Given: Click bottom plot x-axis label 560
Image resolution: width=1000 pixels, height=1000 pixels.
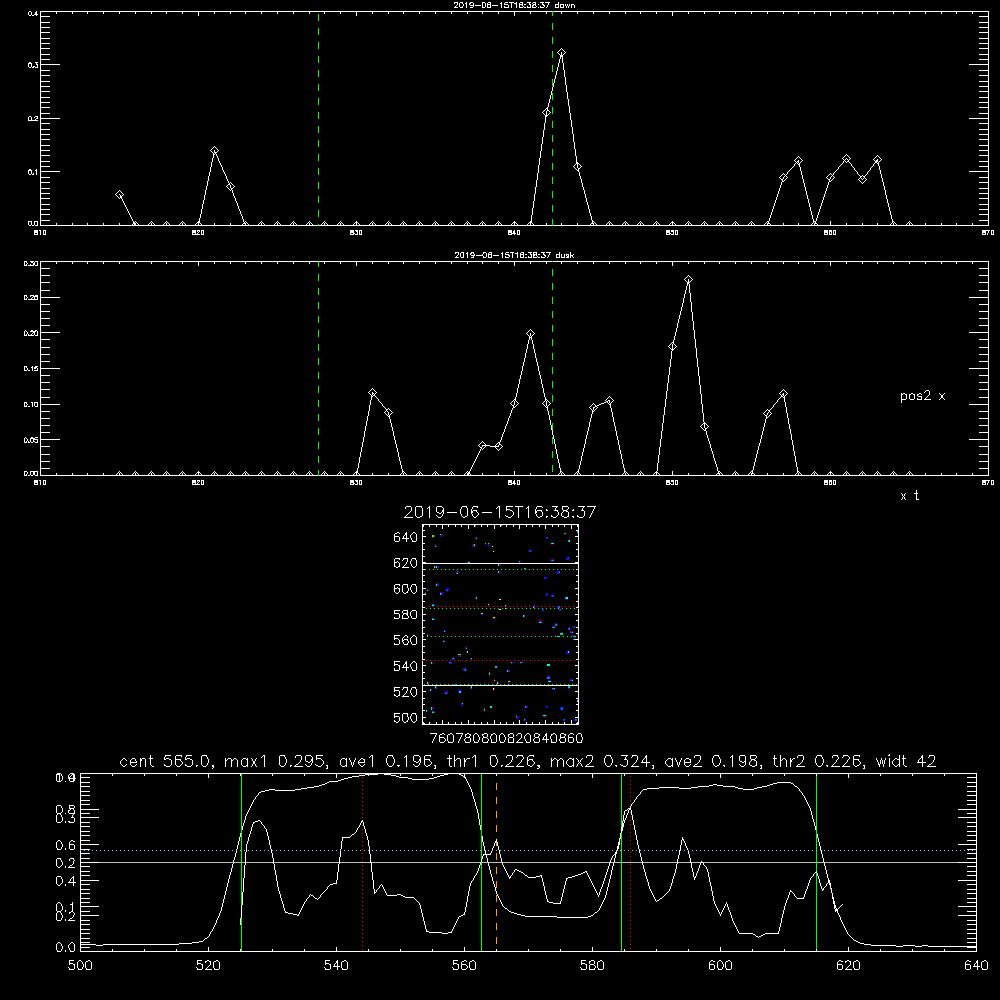Looking at the screenshot, I should pyautogui.click(x=464, y=966).
